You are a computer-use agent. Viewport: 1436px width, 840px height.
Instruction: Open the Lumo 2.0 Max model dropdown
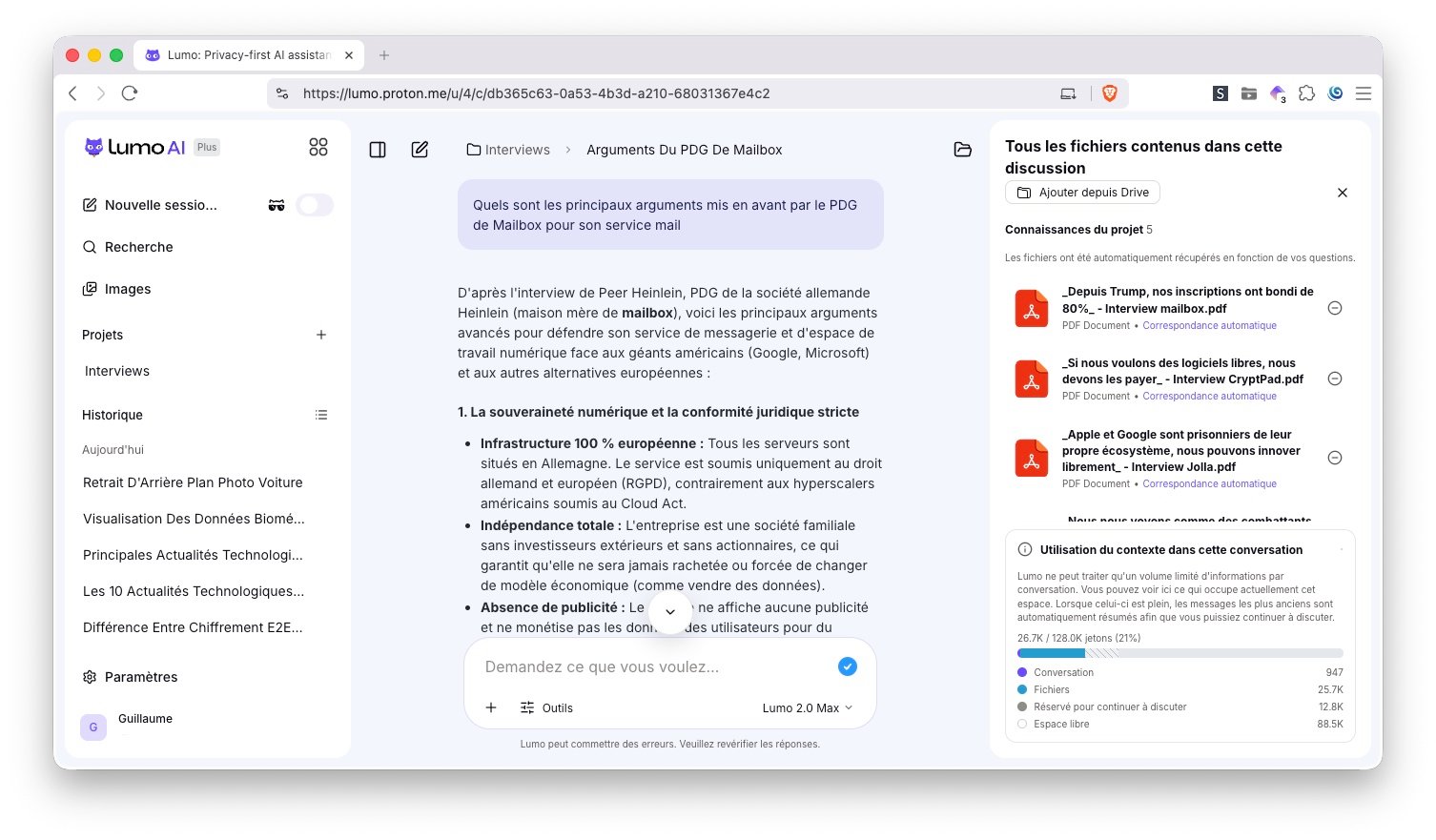pyautogui.click(x=808, y=707)
